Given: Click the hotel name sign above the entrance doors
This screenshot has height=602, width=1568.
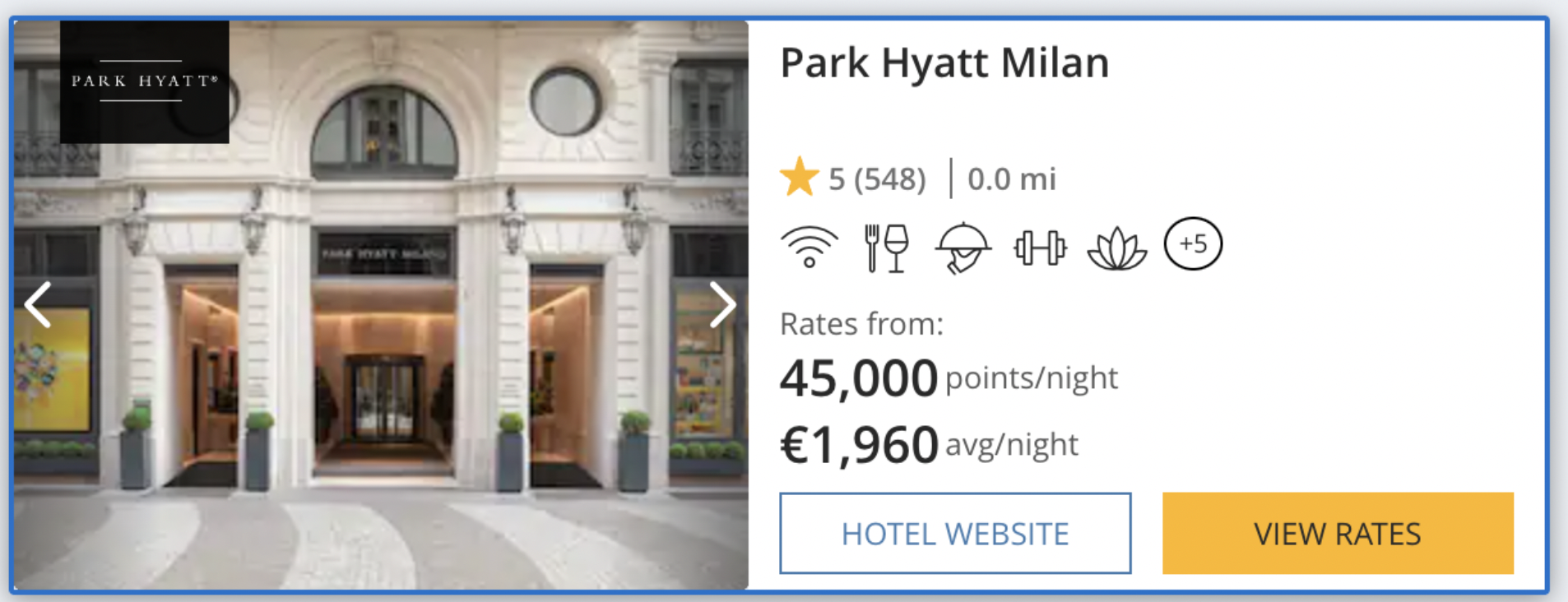Looking at the screenshot, I should click(x=384, y=253).
